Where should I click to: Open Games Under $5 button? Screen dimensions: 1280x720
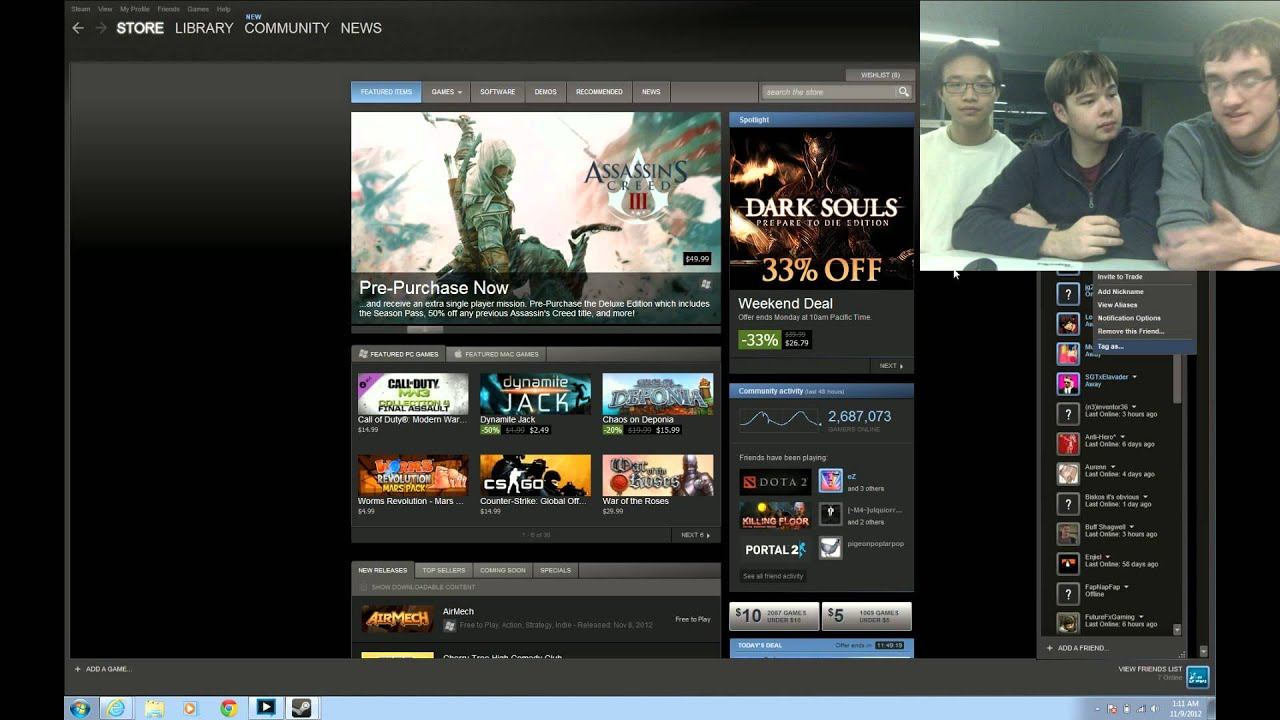(867, 616)
